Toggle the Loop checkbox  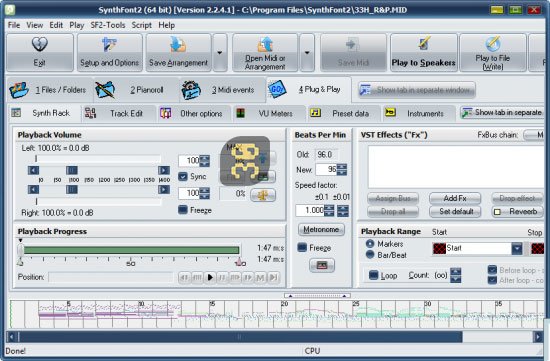coord(374,275)
